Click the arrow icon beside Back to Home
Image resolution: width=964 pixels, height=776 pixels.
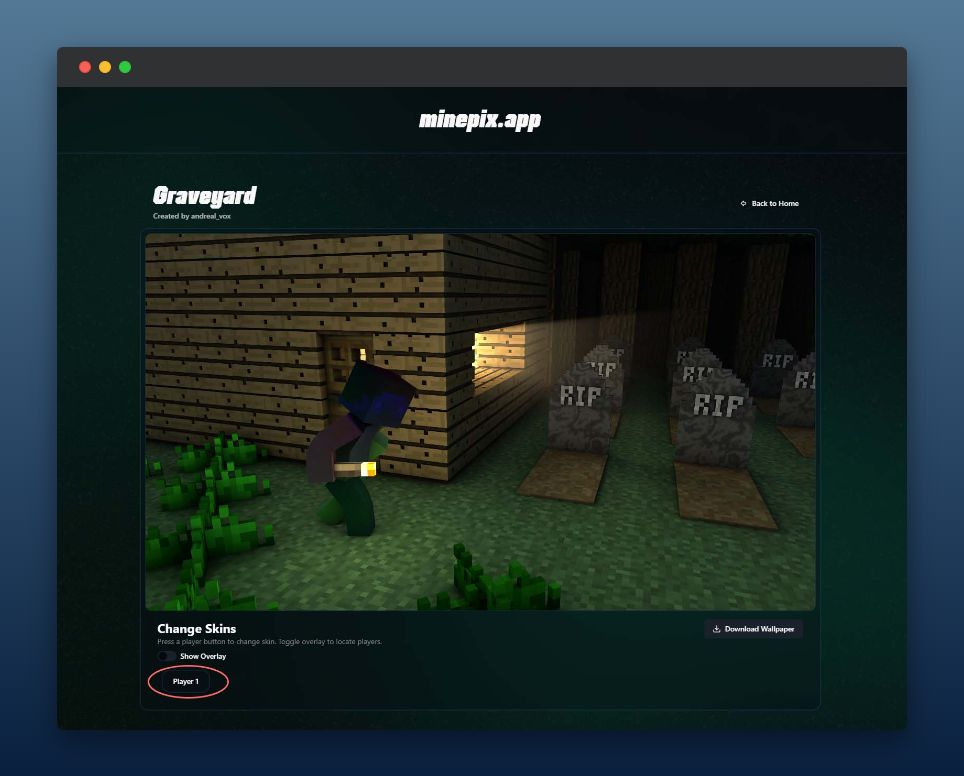743,204
